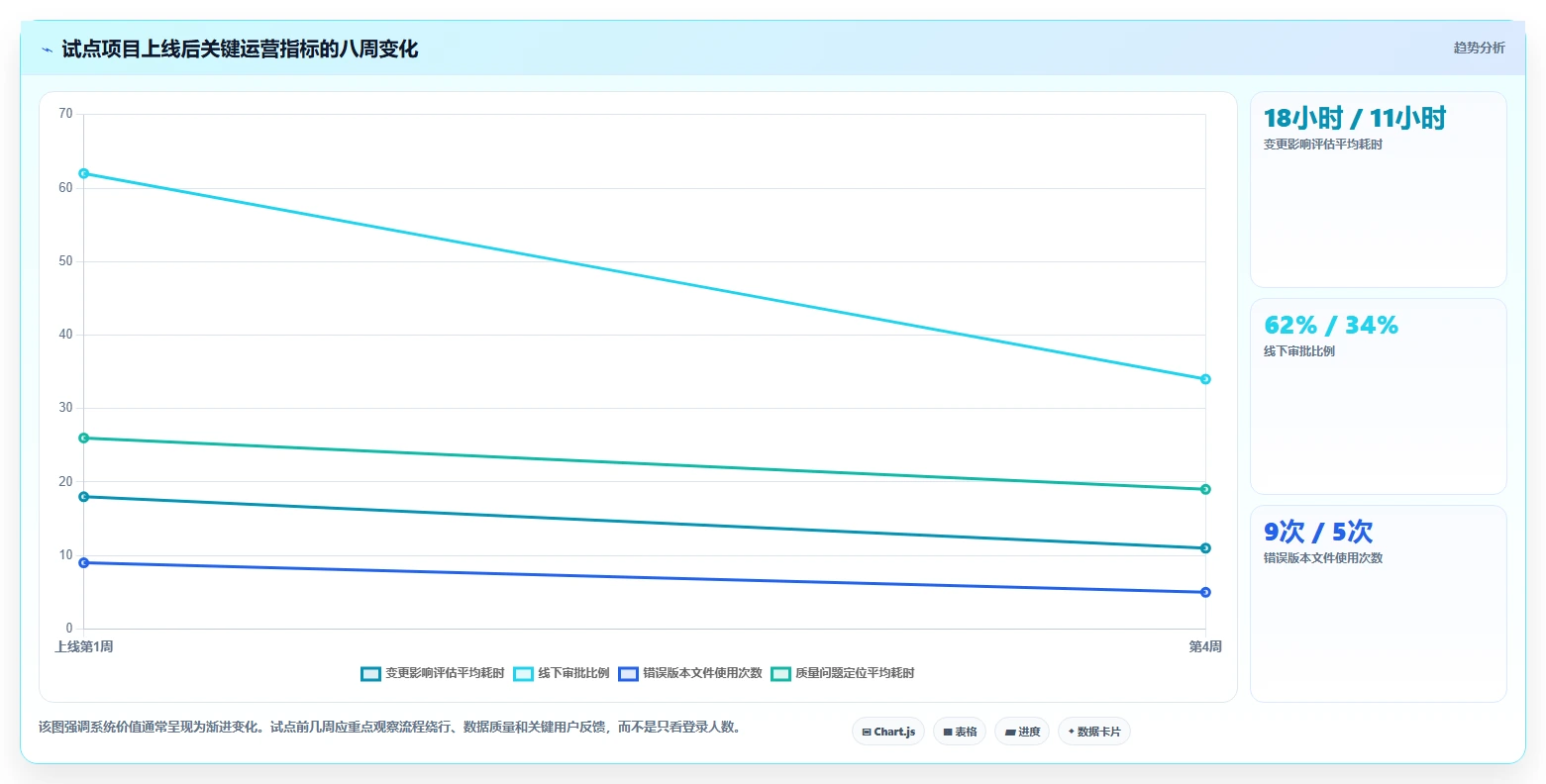This screenshot has width=1546, height=784.
Task: Click the y-axis value 60
Action: pos(65,187)
